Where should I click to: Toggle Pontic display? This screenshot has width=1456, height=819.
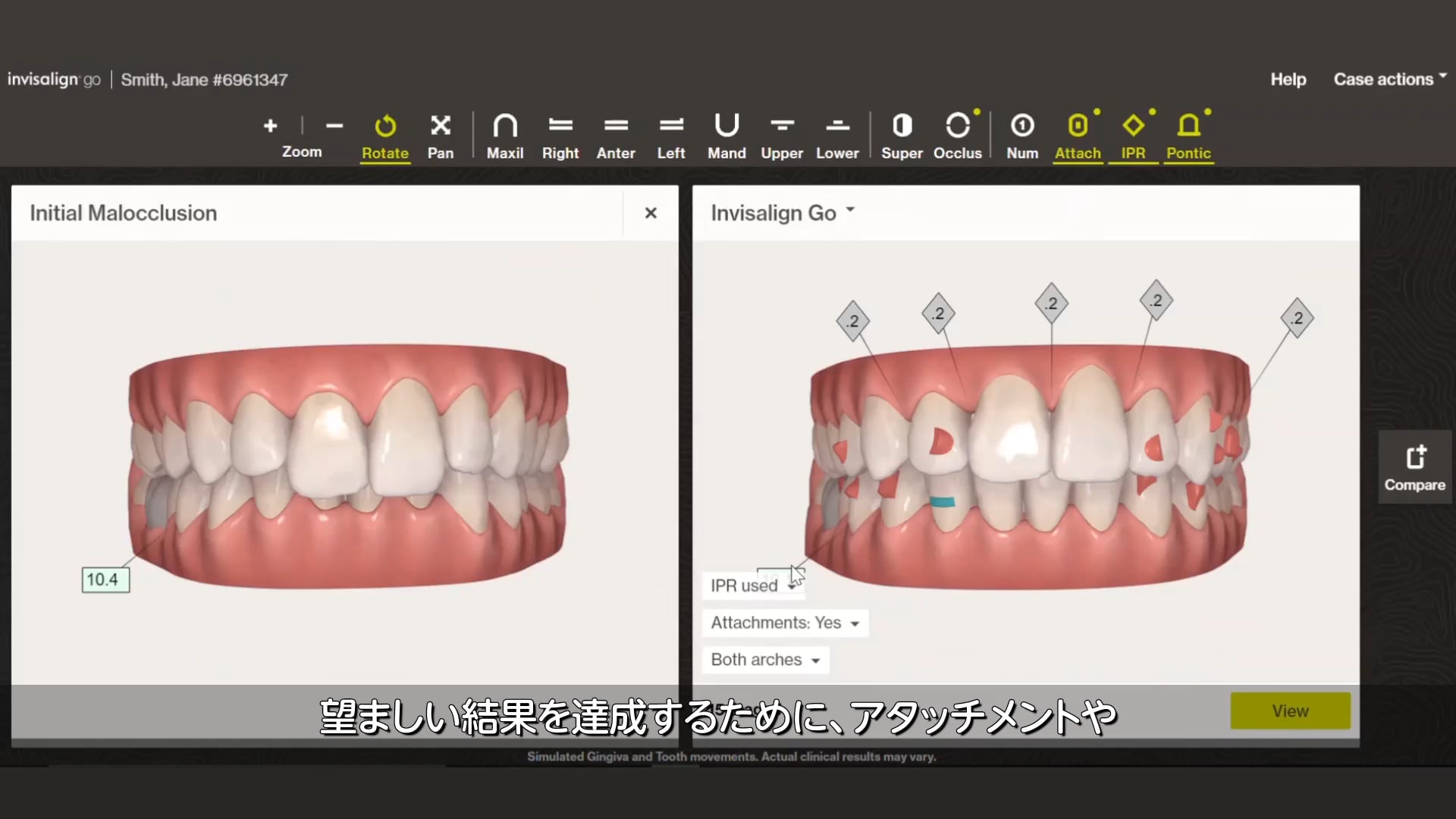[x=1188, y=136]
